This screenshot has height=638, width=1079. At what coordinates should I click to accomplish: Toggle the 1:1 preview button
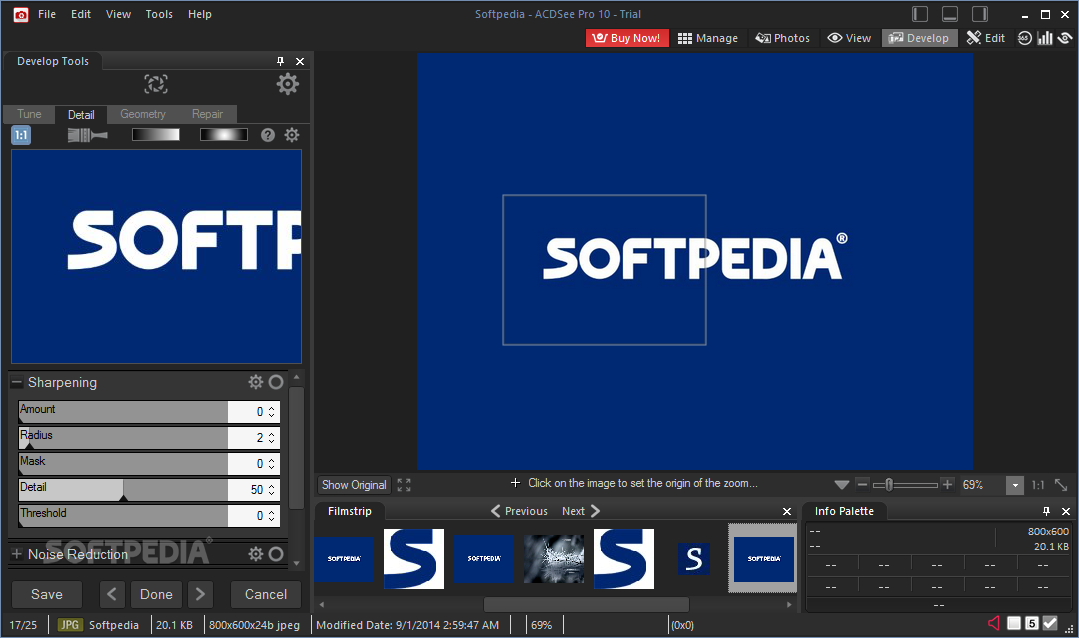(21, 135)
